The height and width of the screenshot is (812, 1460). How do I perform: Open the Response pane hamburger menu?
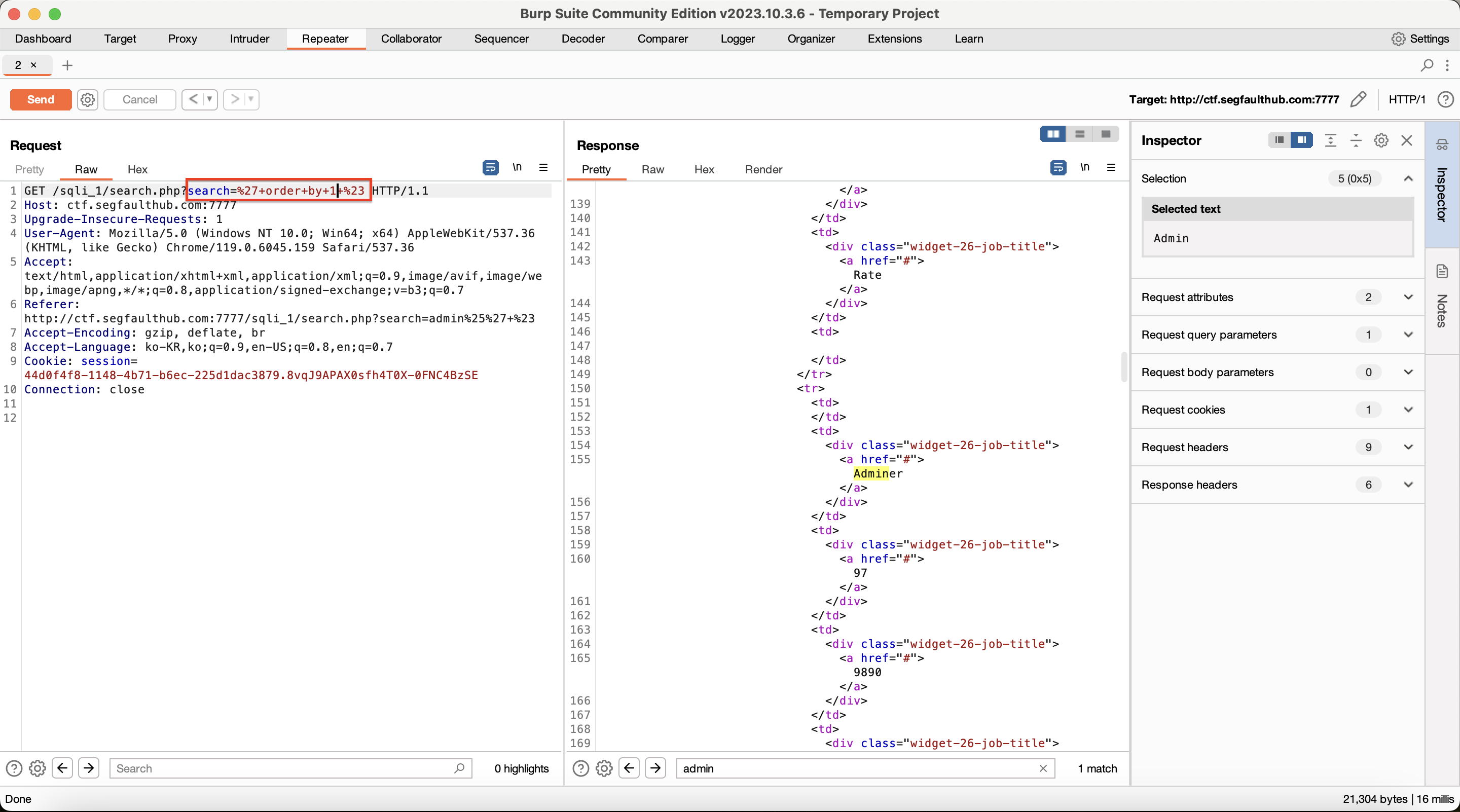click(x=1111, y=168)
